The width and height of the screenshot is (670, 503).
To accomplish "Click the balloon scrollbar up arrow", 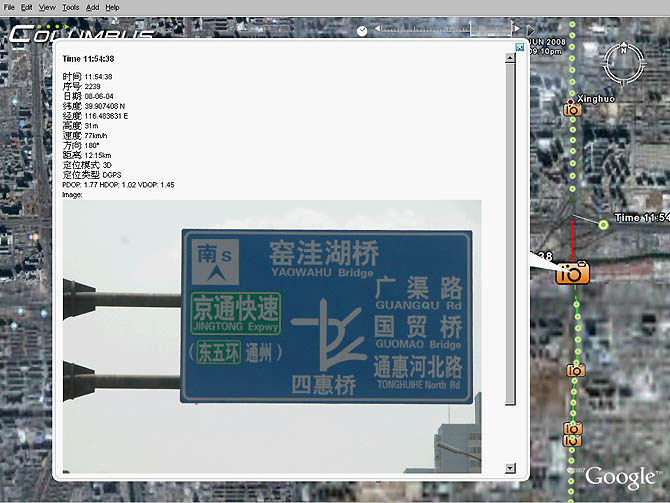I will tap(510, 58).
